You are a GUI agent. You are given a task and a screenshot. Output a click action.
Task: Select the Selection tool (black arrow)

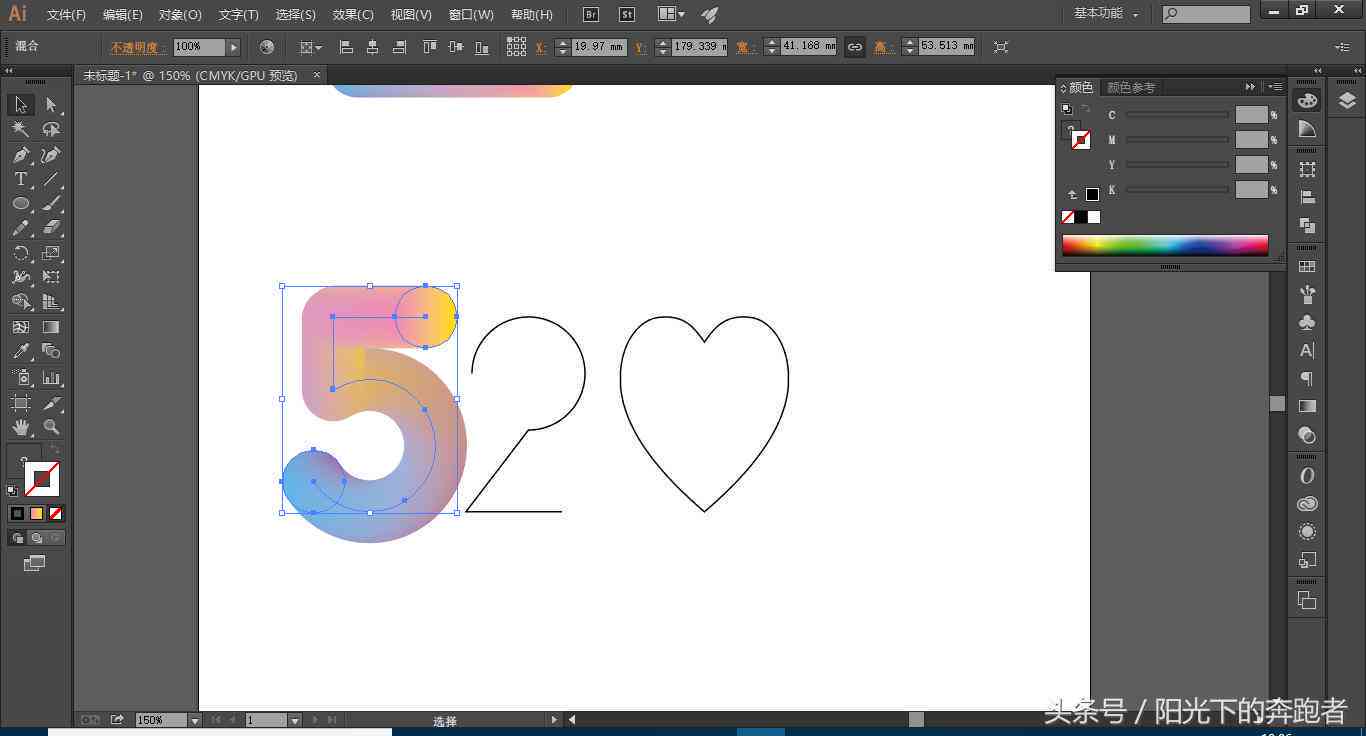pos(21,105)
